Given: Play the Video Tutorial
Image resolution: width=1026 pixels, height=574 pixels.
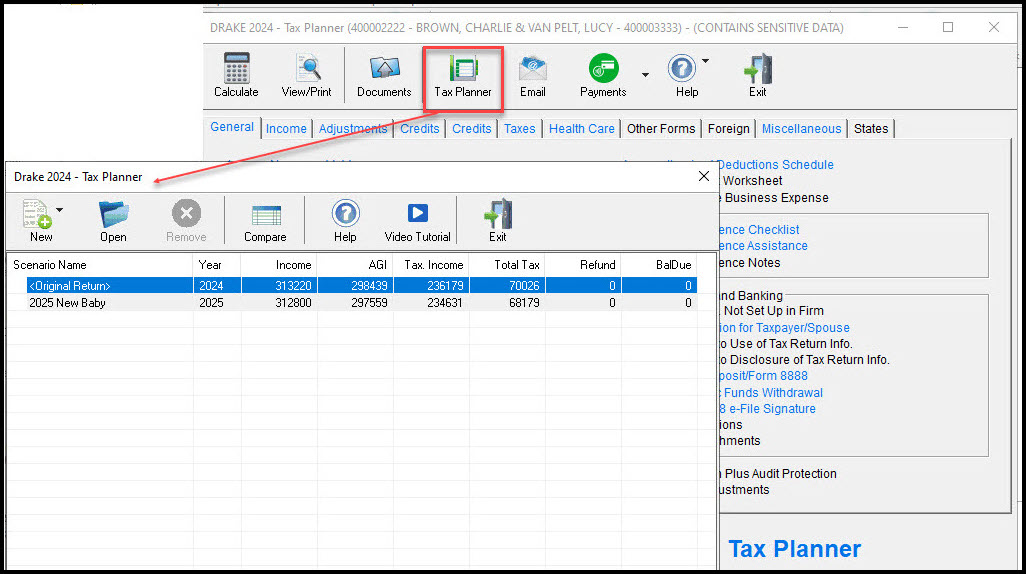Looking at the screenshot, I should [x=417, y=213].
